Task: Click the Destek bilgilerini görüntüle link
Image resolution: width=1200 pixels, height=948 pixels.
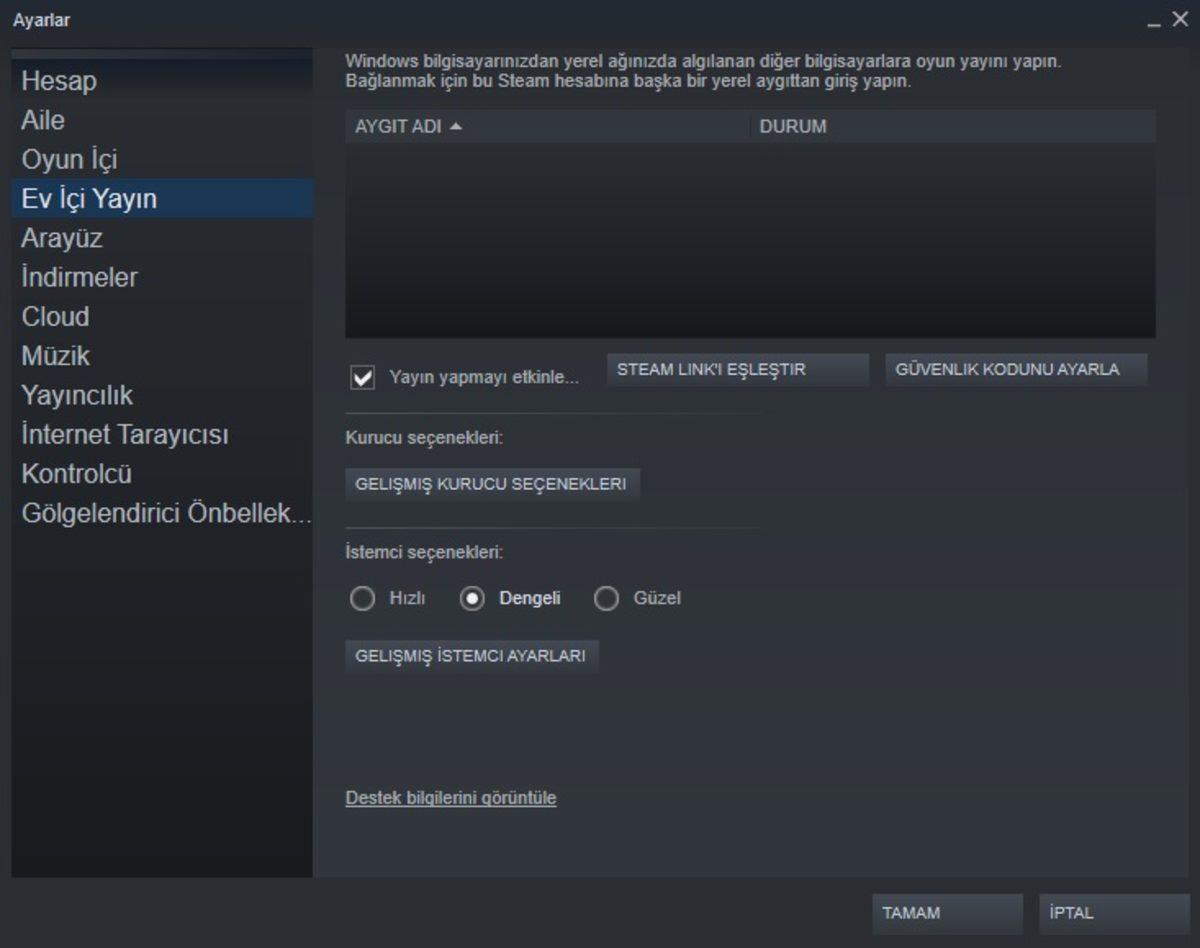Action: 451,798
